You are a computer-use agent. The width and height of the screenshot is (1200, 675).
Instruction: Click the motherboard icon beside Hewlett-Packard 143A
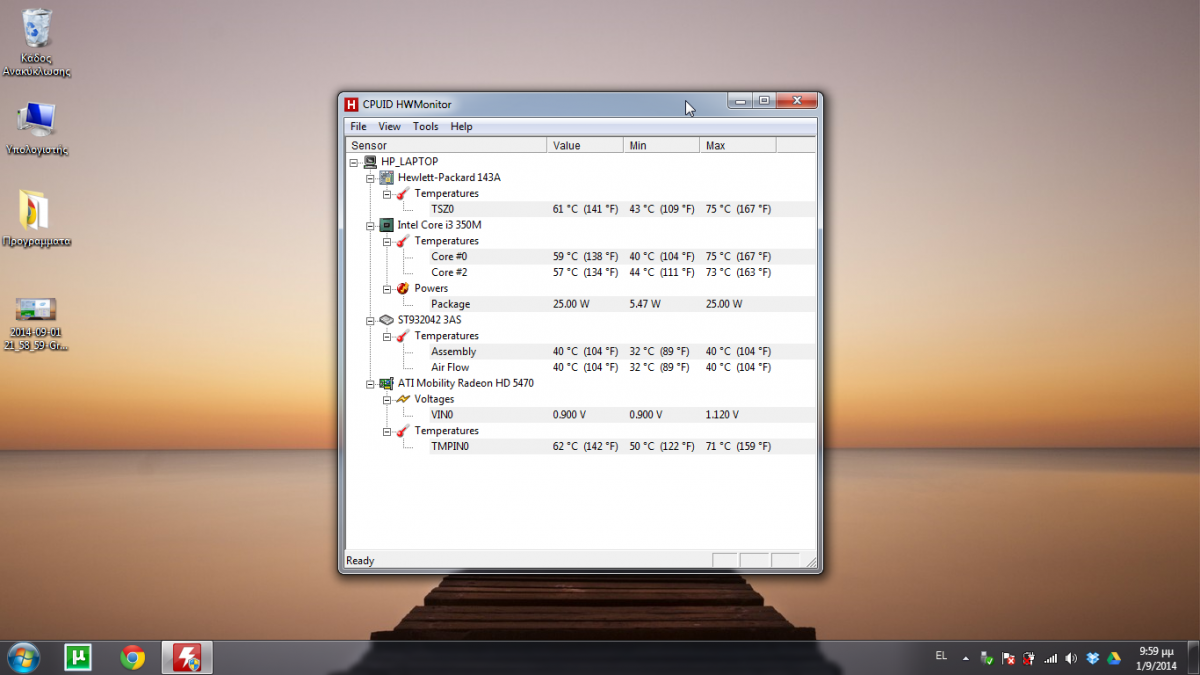(x=386, y=177)
